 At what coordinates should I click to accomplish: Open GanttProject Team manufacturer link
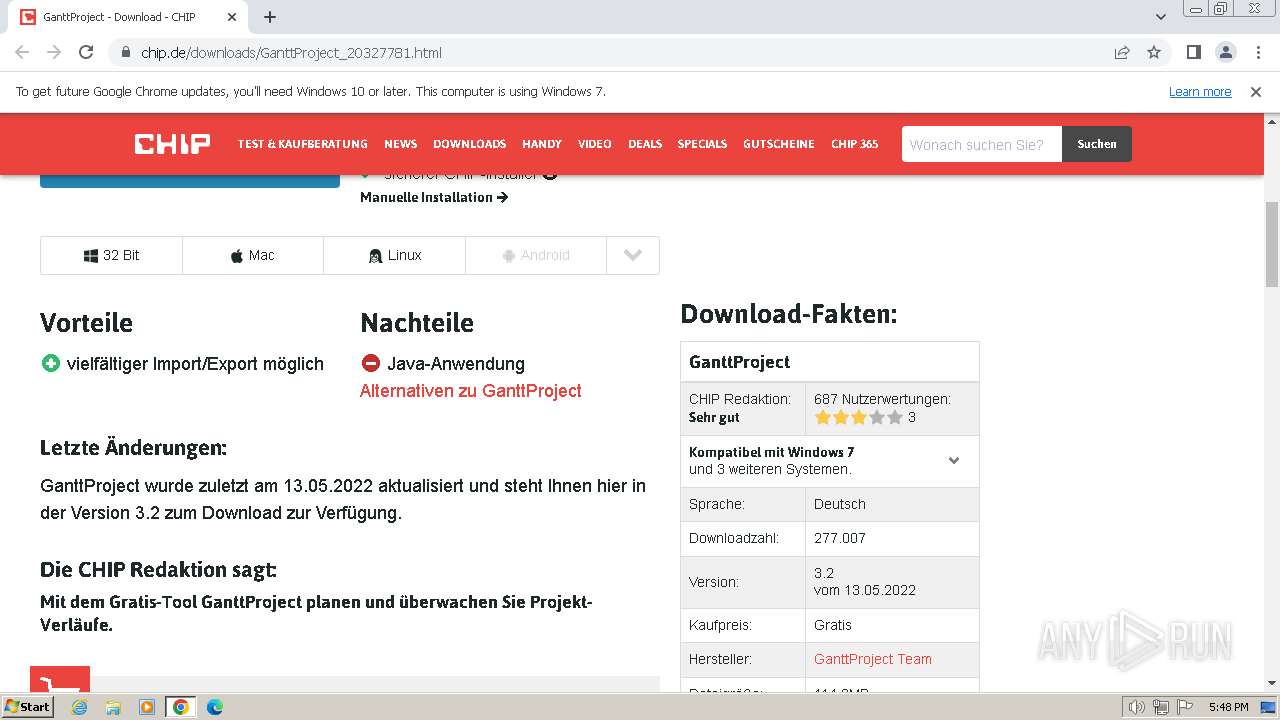872,659
